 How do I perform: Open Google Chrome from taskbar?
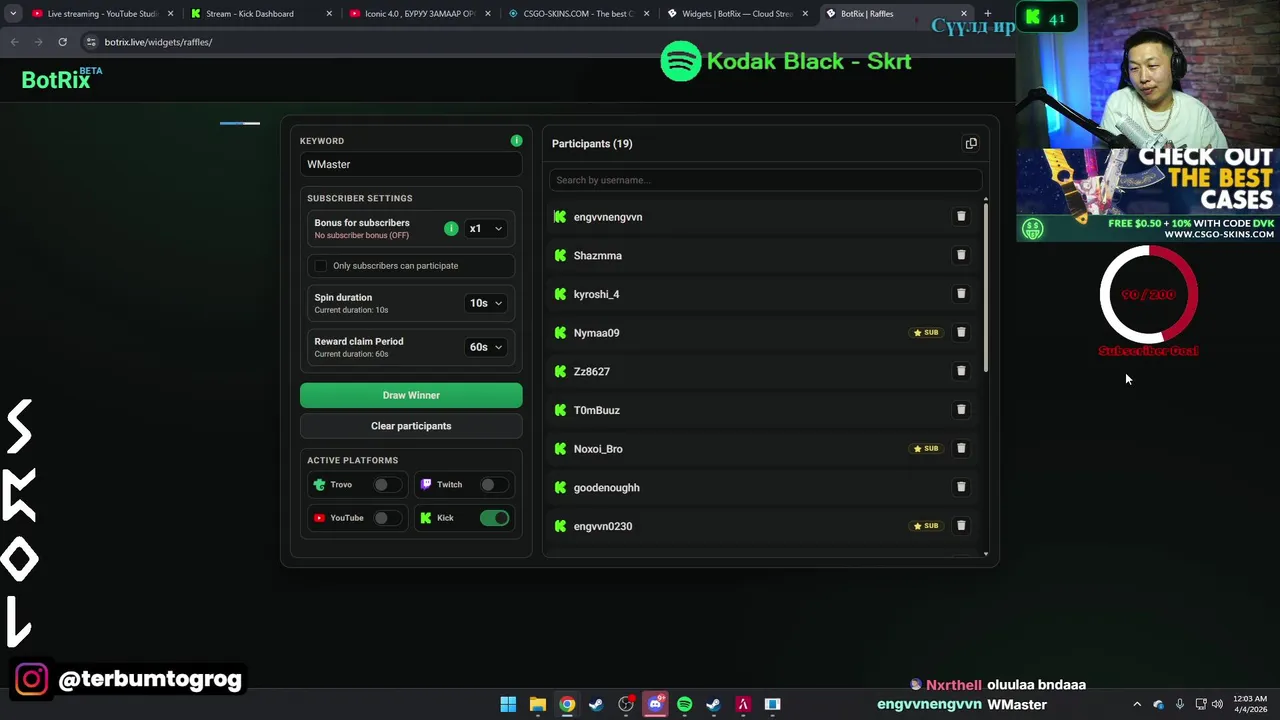[567, 704]
